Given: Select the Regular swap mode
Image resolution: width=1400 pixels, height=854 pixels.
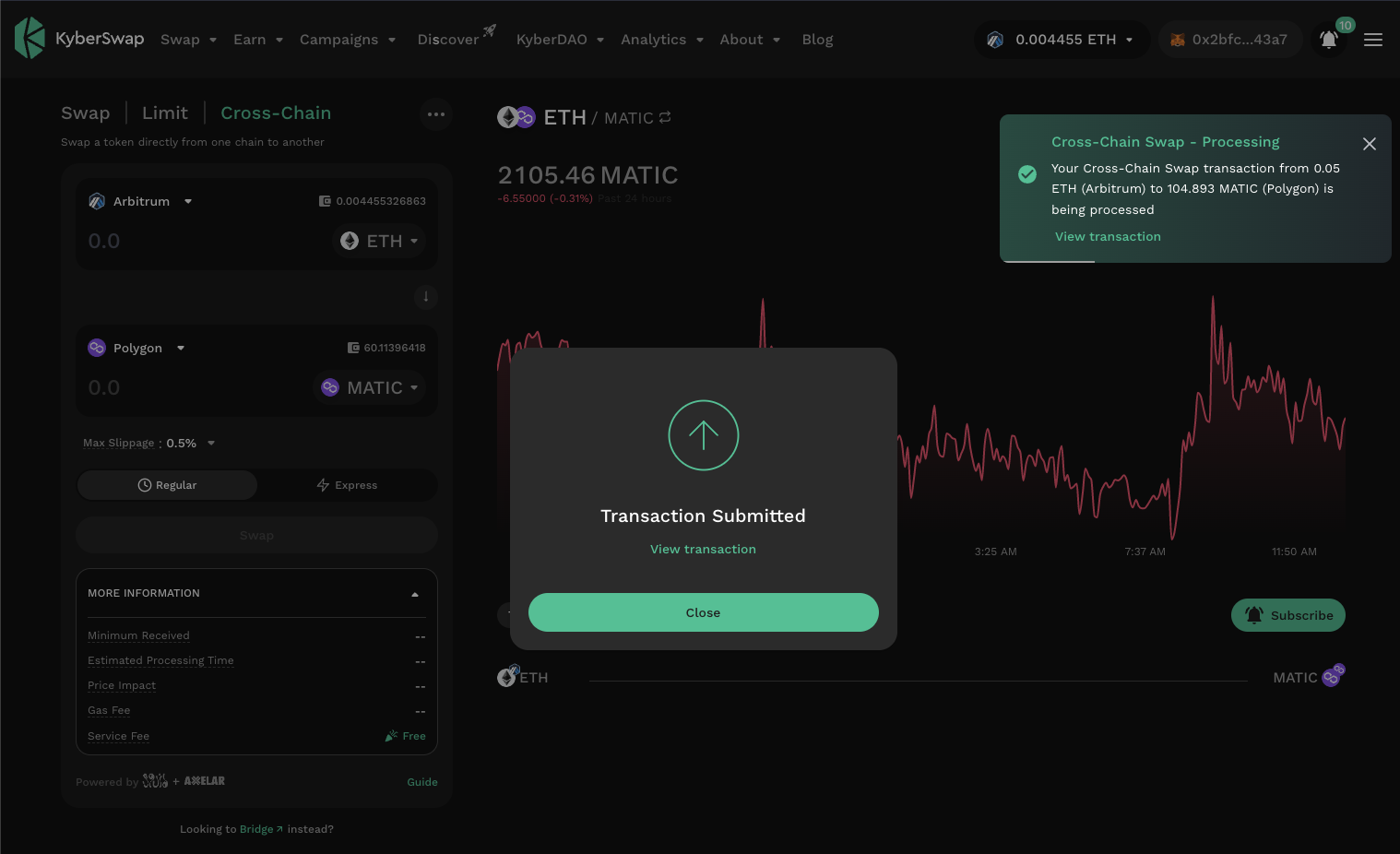Looking at the screenshot, I should (167, 485).
